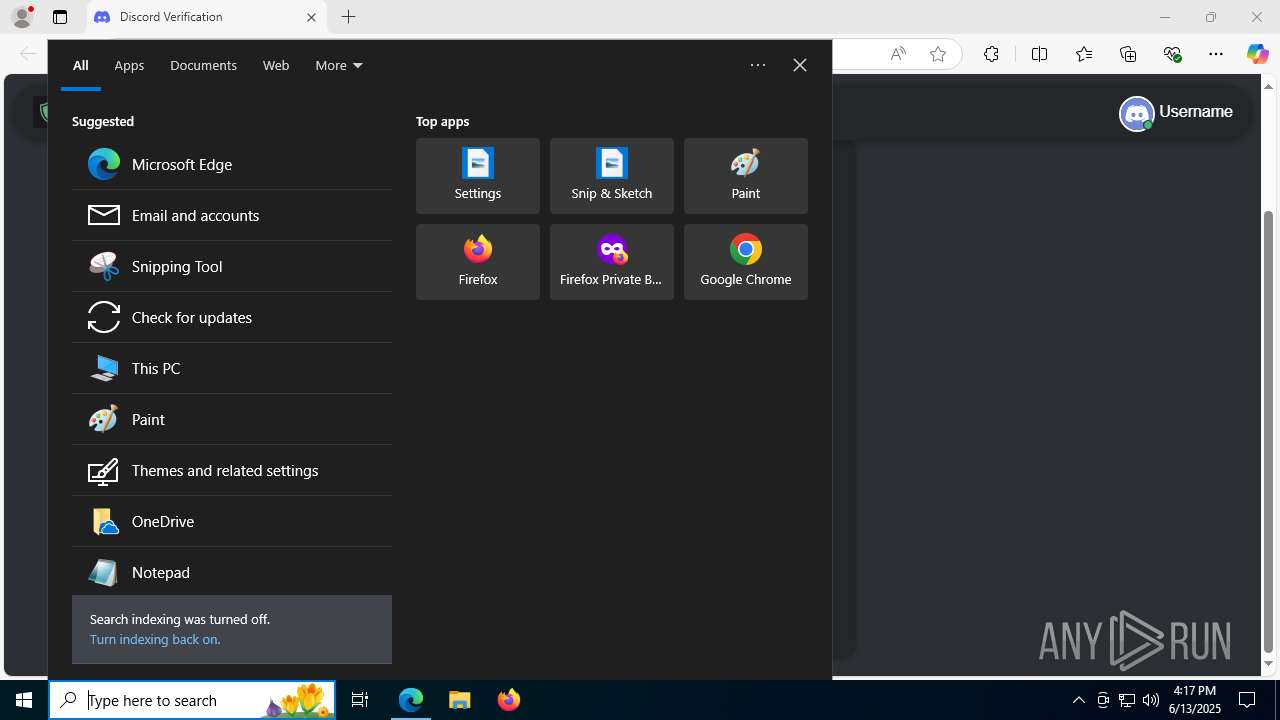Click the Type here to search box
Image resolution: width=1280 pixels, height=720 pixels.
[x=192, y=700]
